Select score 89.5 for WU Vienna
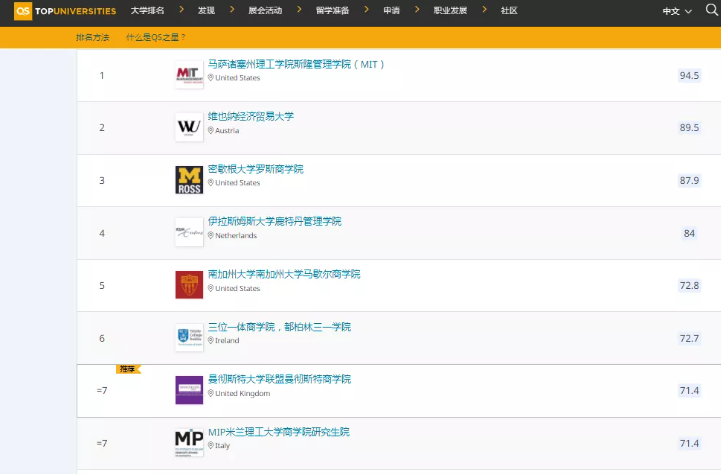Screen dimensions: 721x474 (x=689, y=127)
